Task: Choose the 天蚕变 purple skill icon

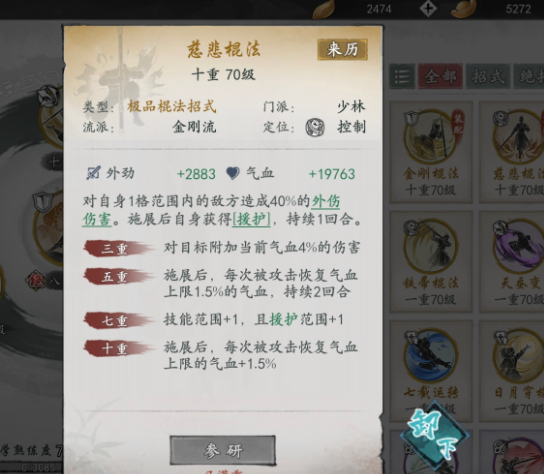Action: pyautogui.click(x=519, y=247)
